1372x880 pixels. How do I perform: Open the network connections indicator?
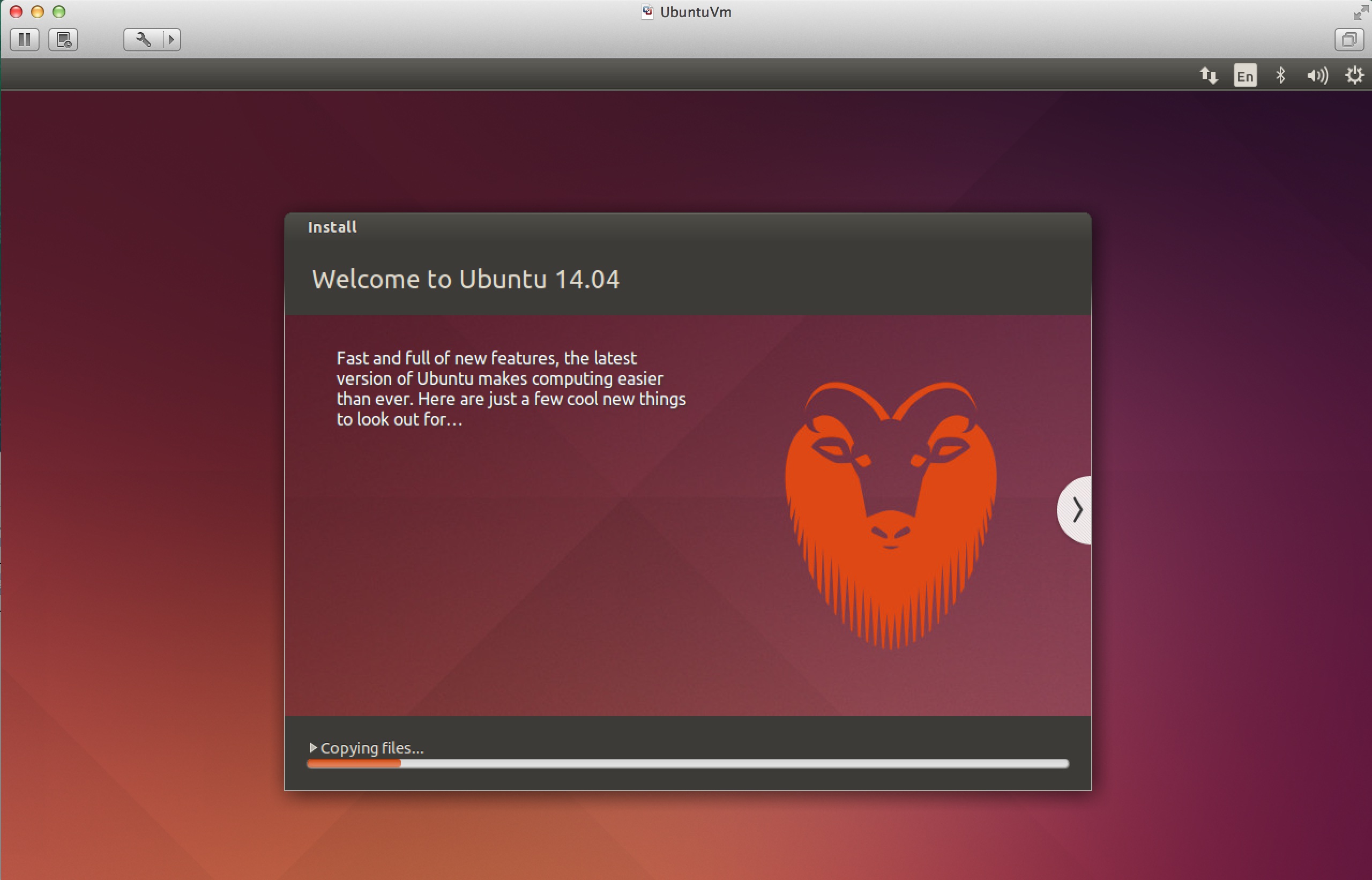(x=1208, y=76)
